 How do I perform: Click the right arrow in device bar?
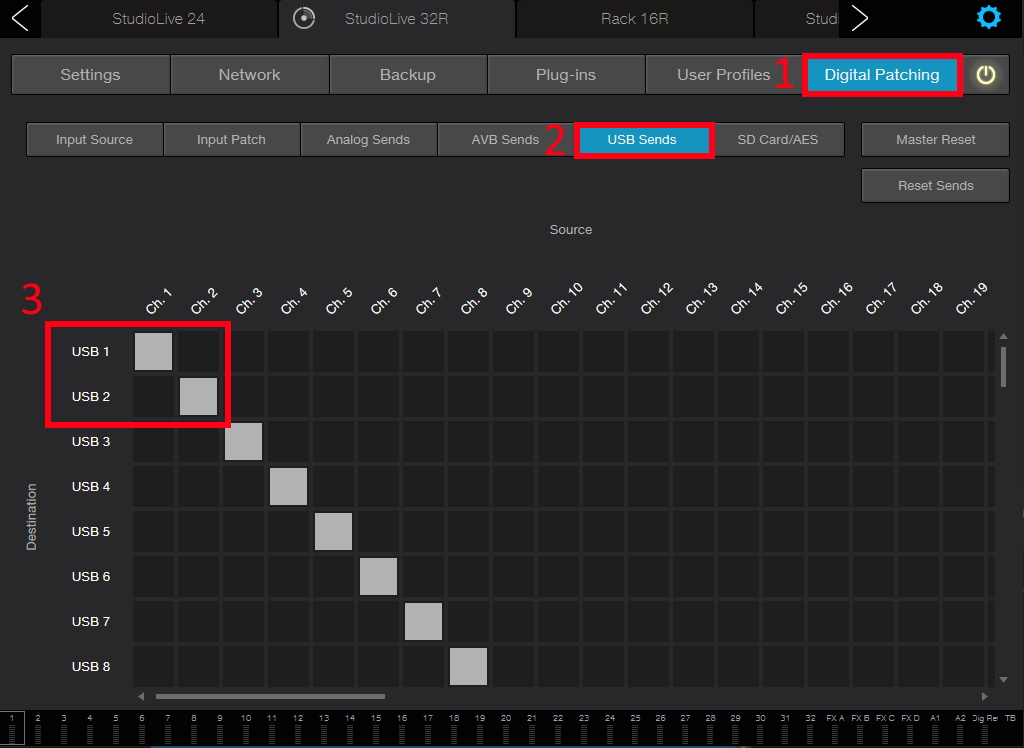859,18
